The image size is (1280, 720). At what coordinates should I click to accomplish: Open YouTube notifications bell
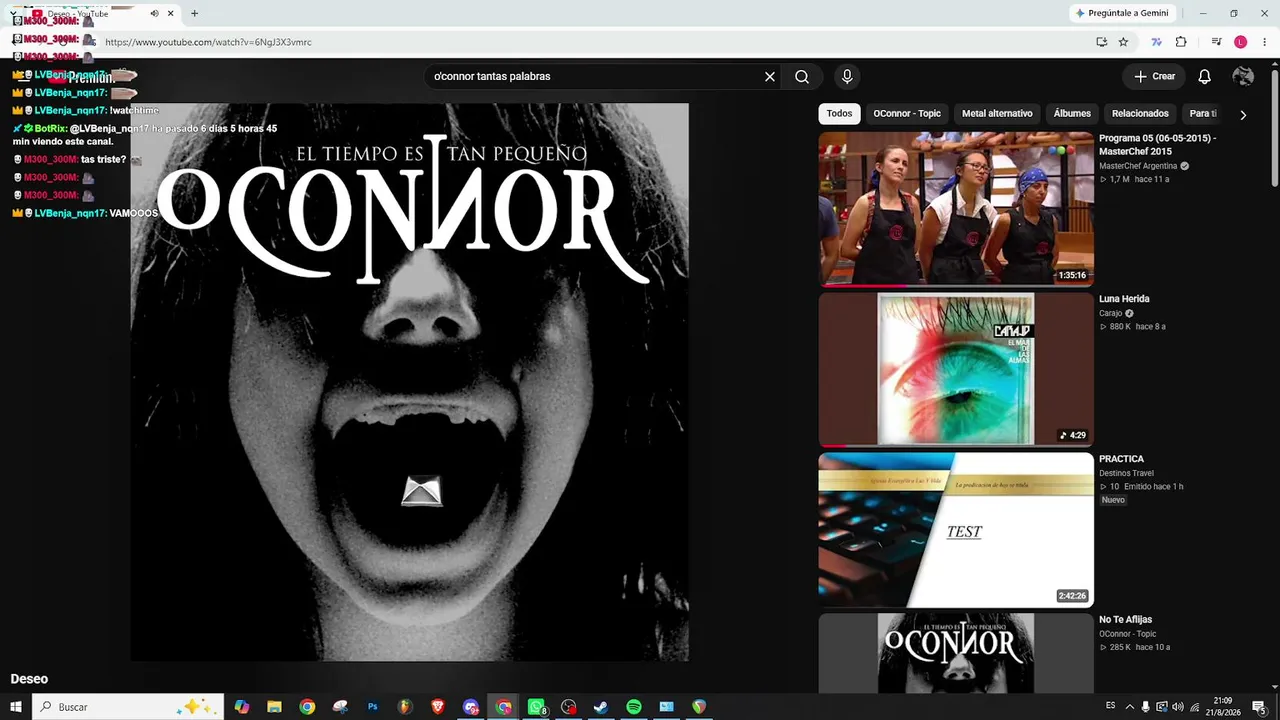[x=1205, y=76]
